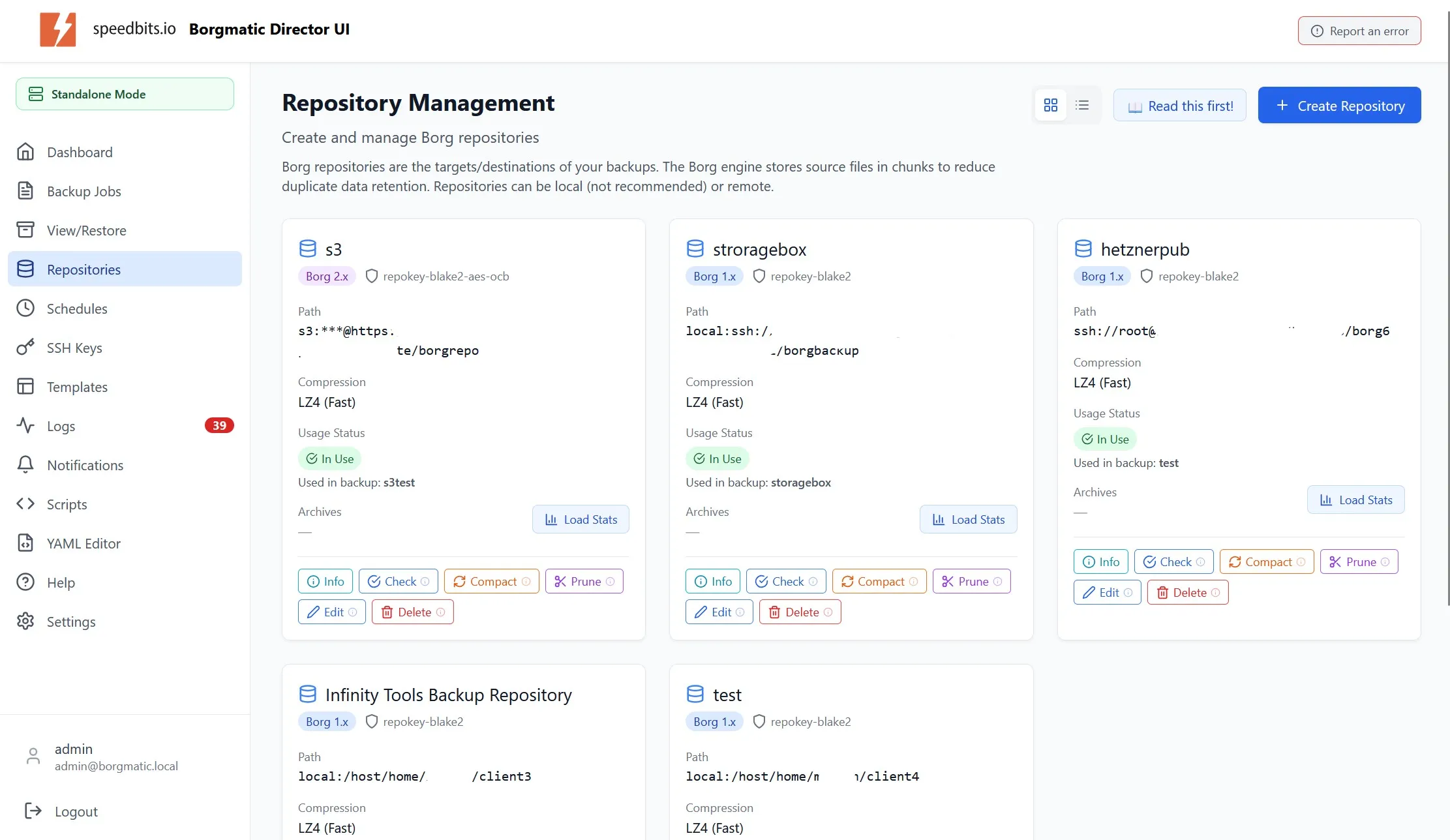Click the speedbits.io lightning logo

58,29
